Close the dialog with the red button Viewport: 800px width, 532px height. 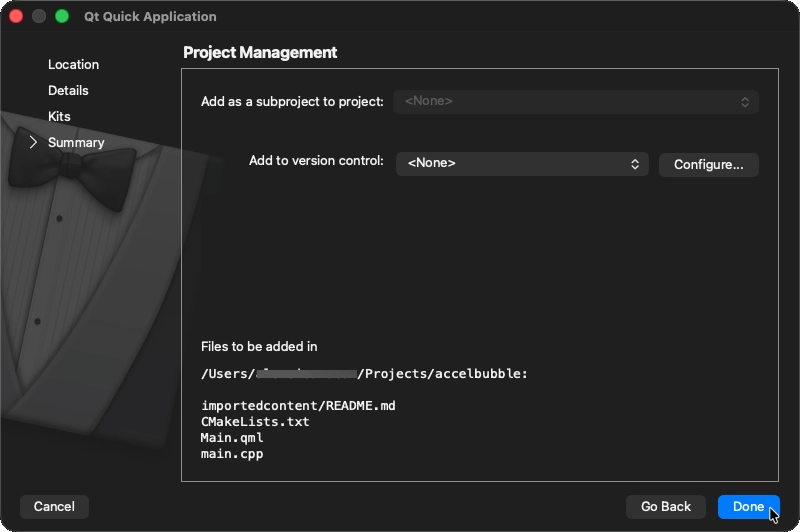point(16,16)
